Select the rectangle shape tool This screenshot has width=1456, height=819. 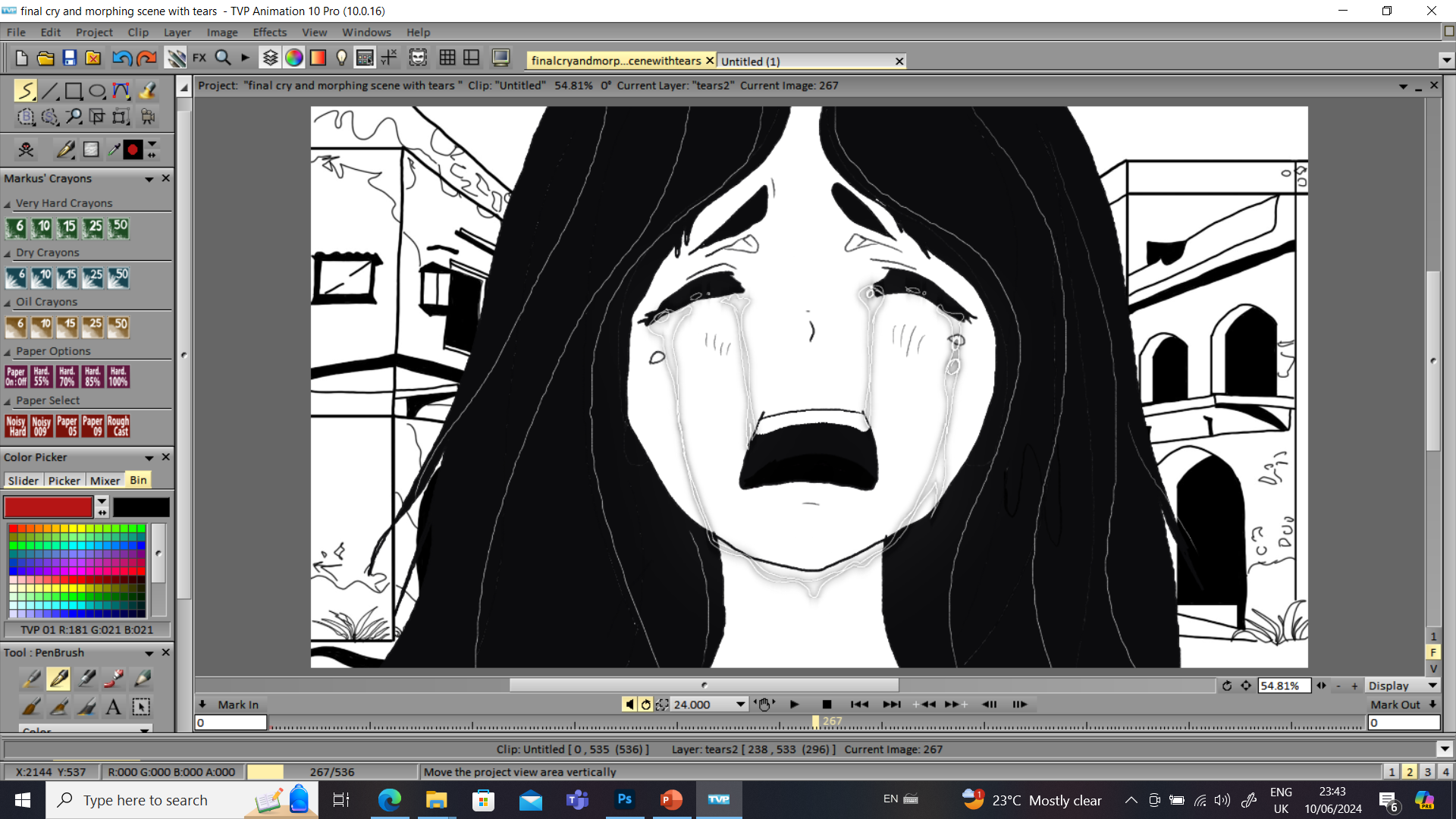coord(74,91)
